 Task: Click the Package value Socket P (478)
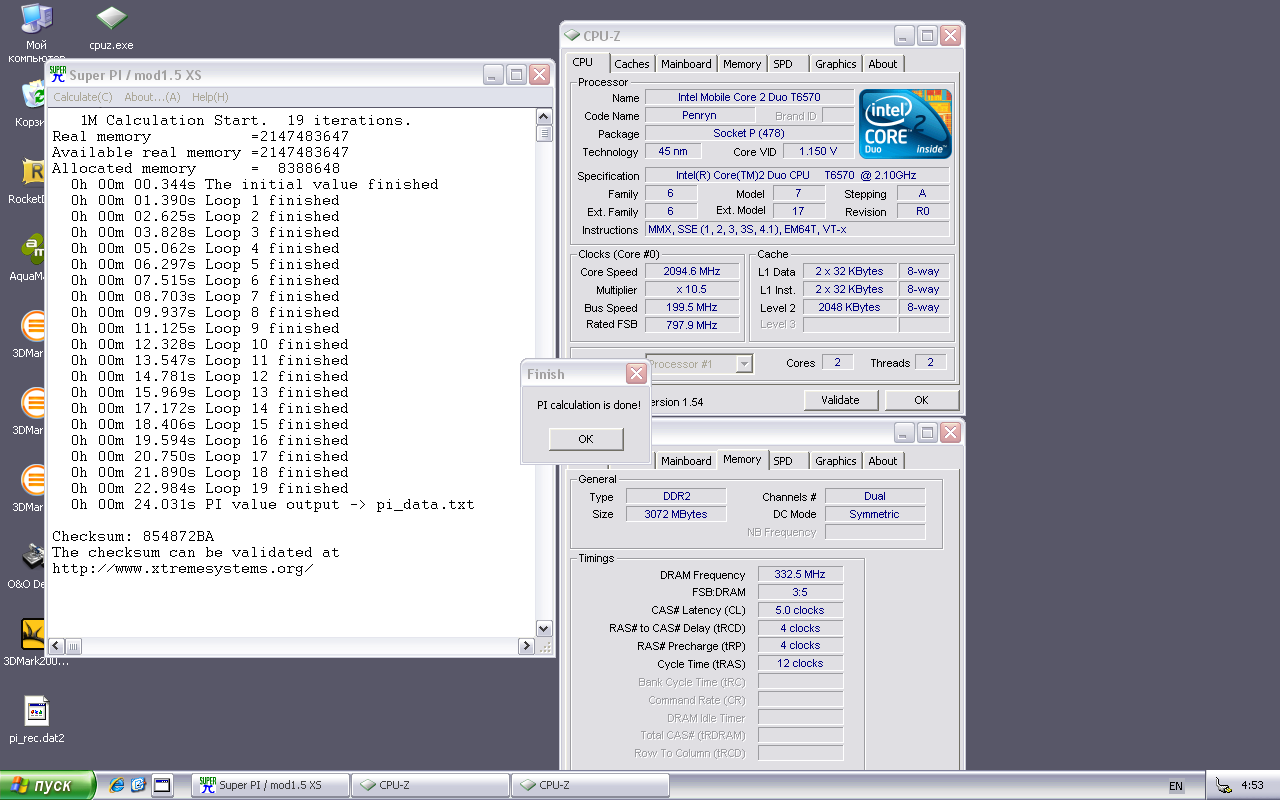click(749, 134)
